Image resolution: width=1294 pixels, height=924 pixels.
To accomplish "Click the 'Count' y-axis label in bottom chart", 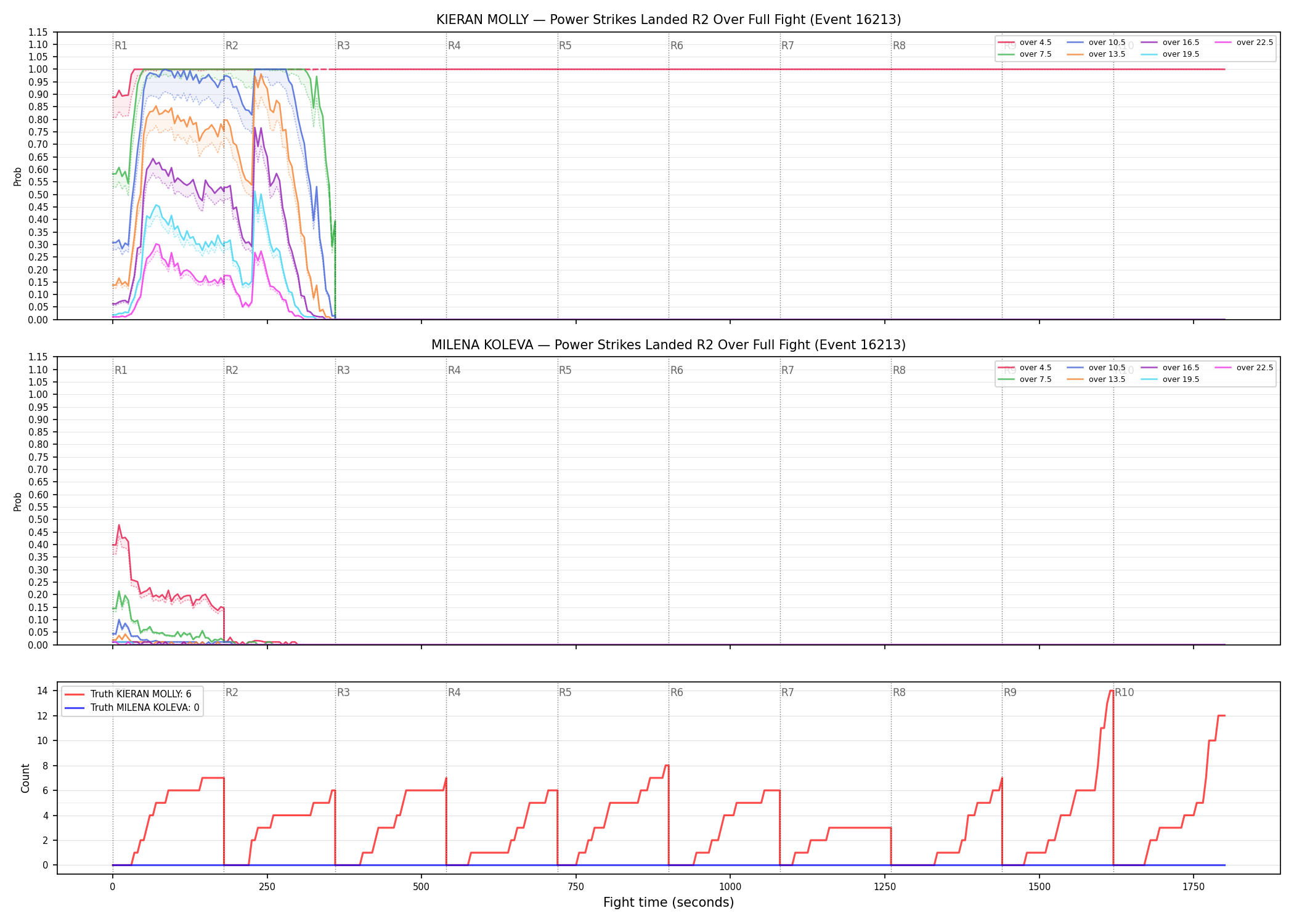I will coord(25,778).
